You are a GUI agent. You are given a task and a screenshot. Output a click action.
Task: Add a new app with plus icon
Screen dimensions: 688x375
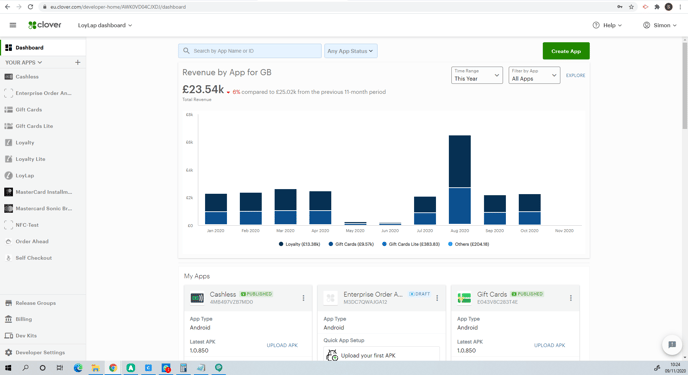tap(78, 62)
